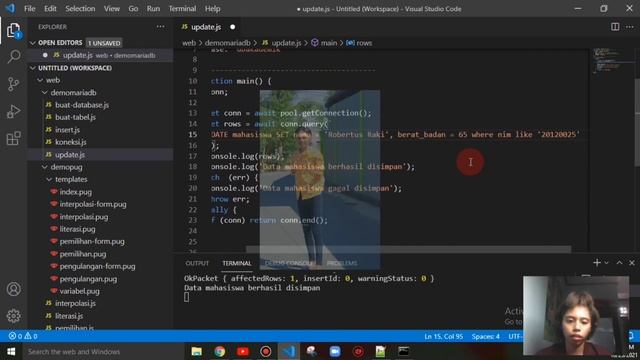The height and width of the screenshot is (360, 640).
Task: Open the Go menu
Action: (x=133, y=9)
